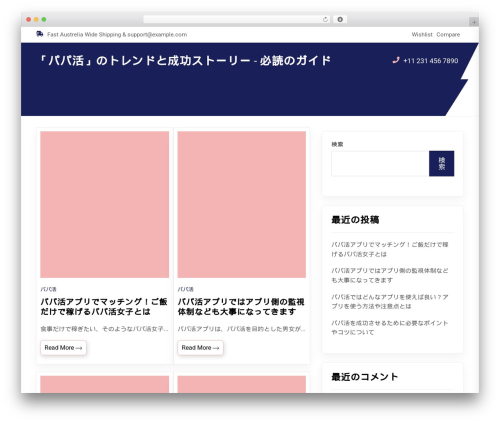This screenshot has height=423, width=500.
Task: Click the pink phone icon in header
Action: point(396,60)
